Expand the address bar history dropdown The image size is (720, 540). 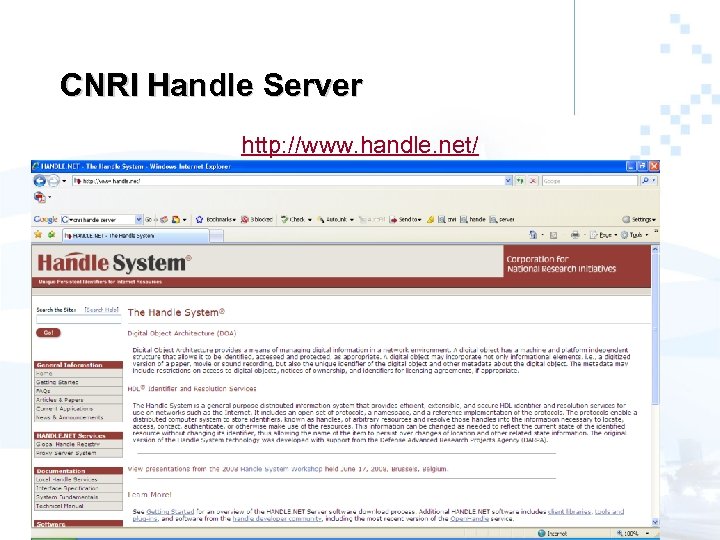(x=508, y=181)
